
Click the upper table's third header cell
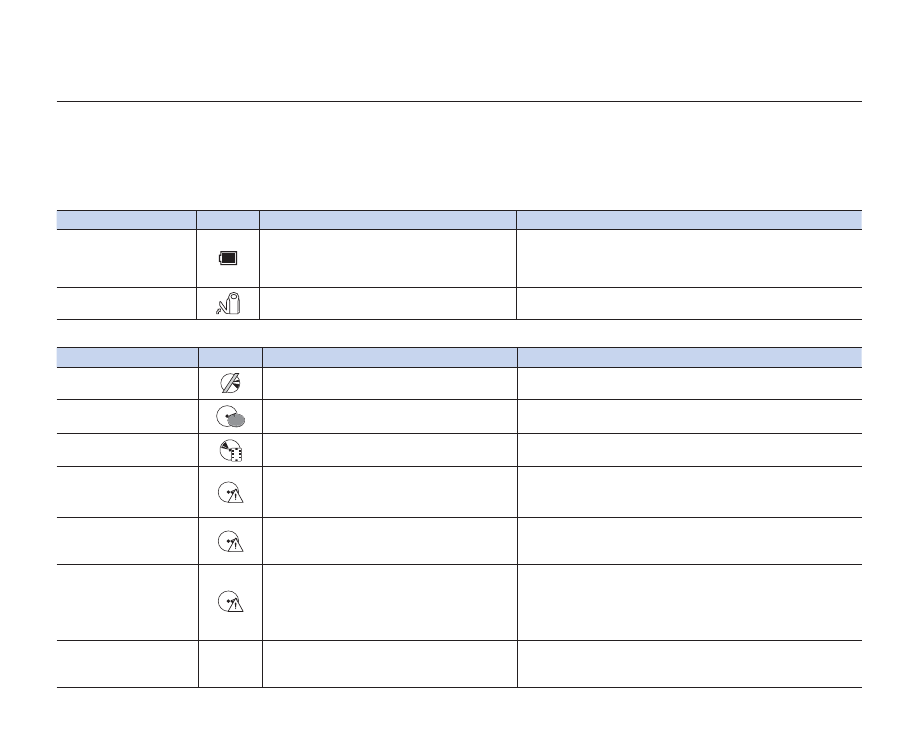point(387,219)
